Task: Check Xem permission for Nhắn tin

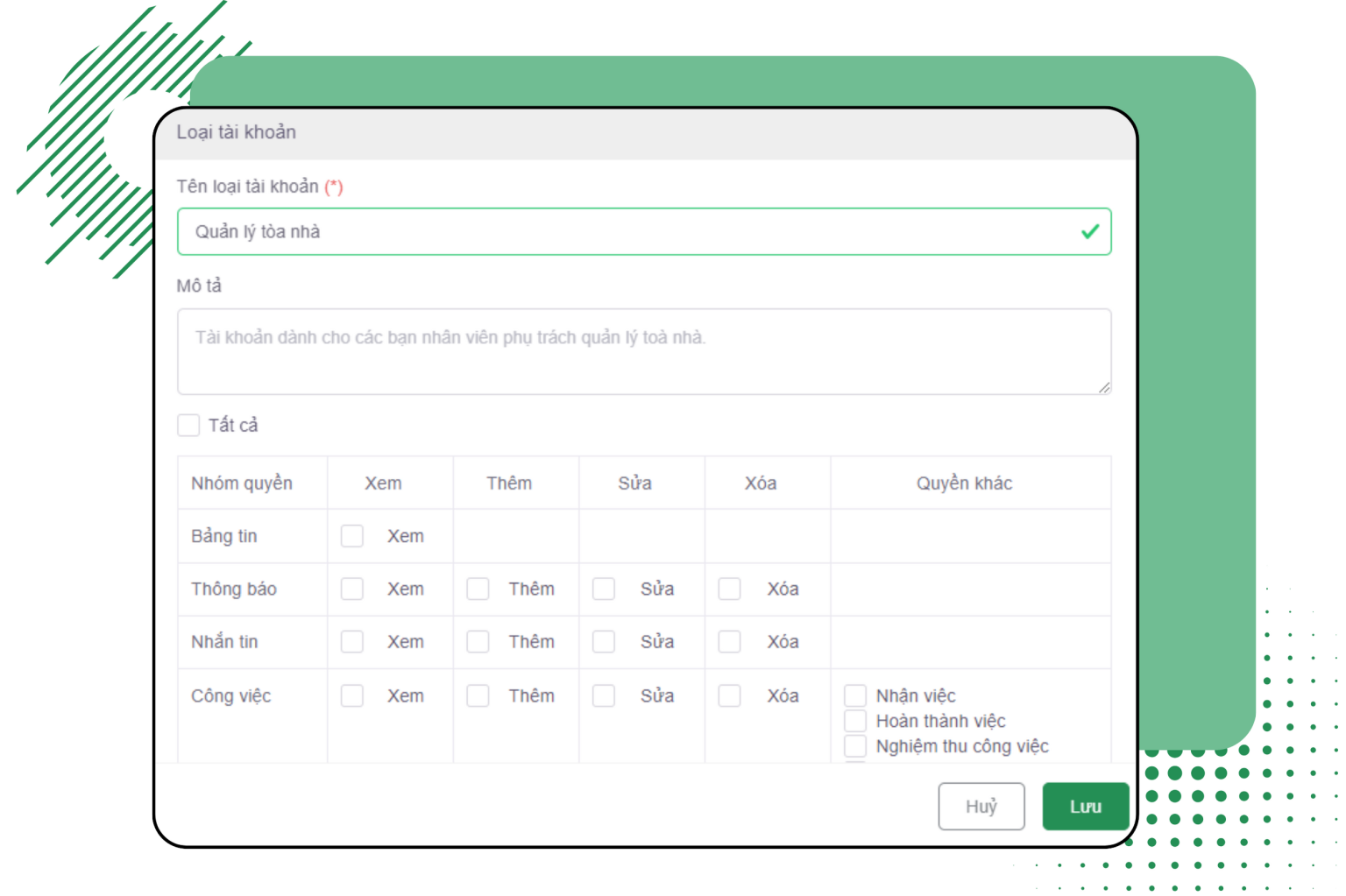Action: click(352, 642)
